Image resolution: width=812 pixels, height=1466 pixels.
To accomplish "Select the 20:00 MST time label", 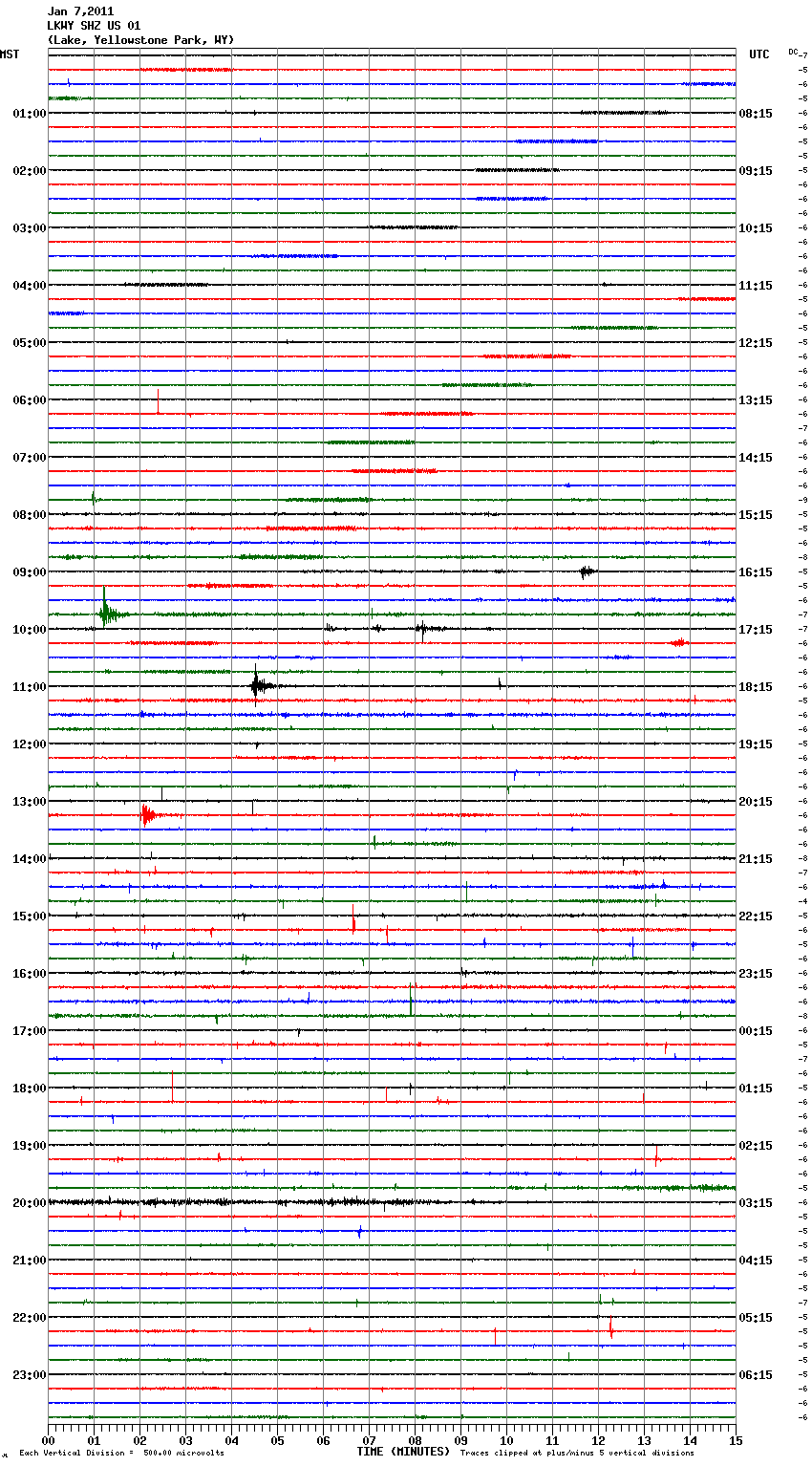I will point(30,1203).
